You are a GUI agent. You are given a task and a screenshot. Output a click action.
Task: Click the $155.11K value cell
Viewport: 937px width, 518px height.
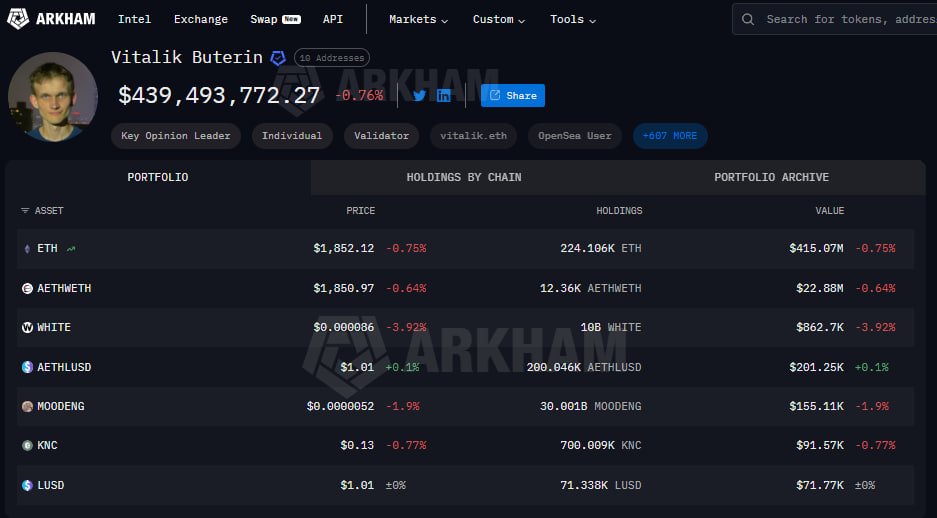pos(816,406)
